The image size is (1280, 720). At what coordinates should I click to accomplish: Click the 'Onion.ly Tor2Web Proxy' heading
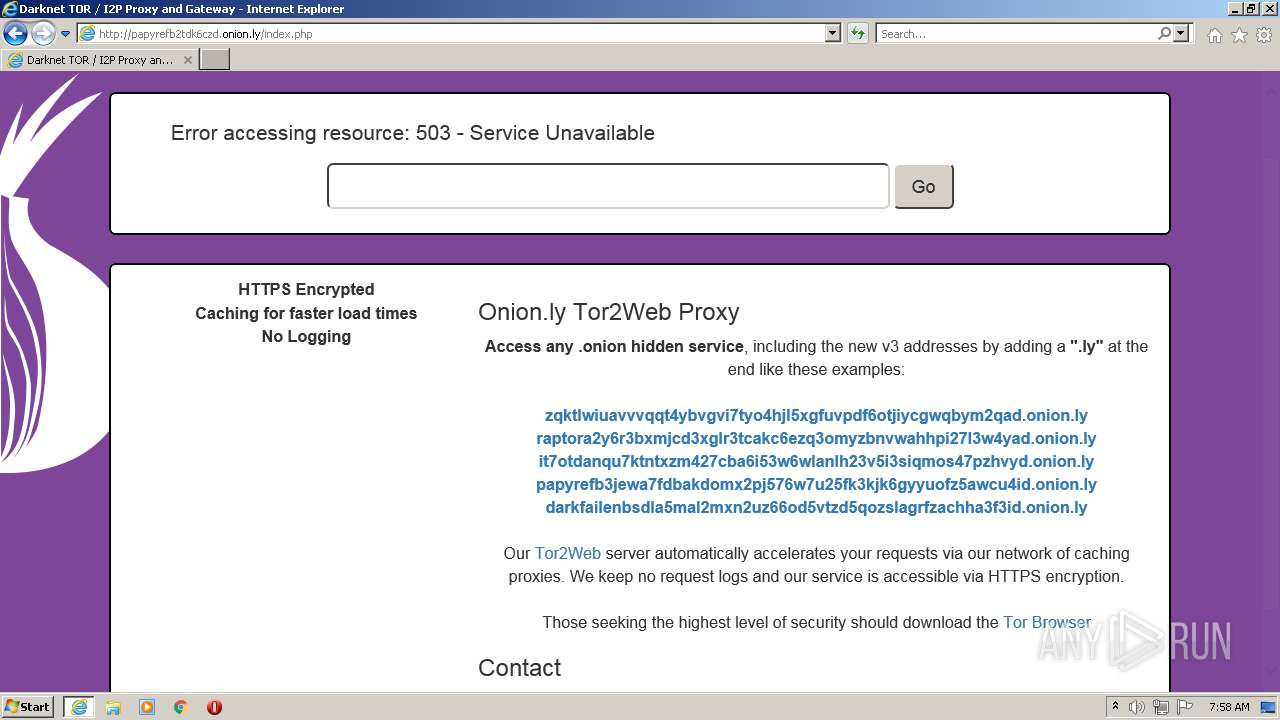[609, 312]
